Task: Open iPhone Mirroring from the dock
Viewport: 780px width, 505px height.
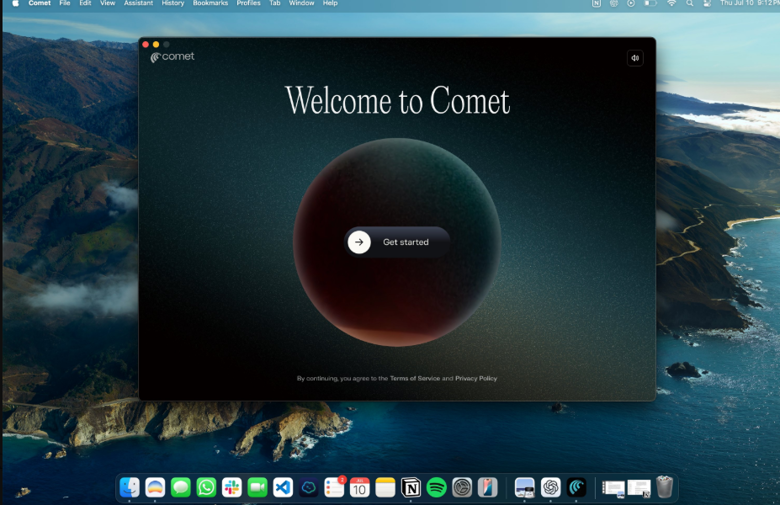Action: coord(488,488)
